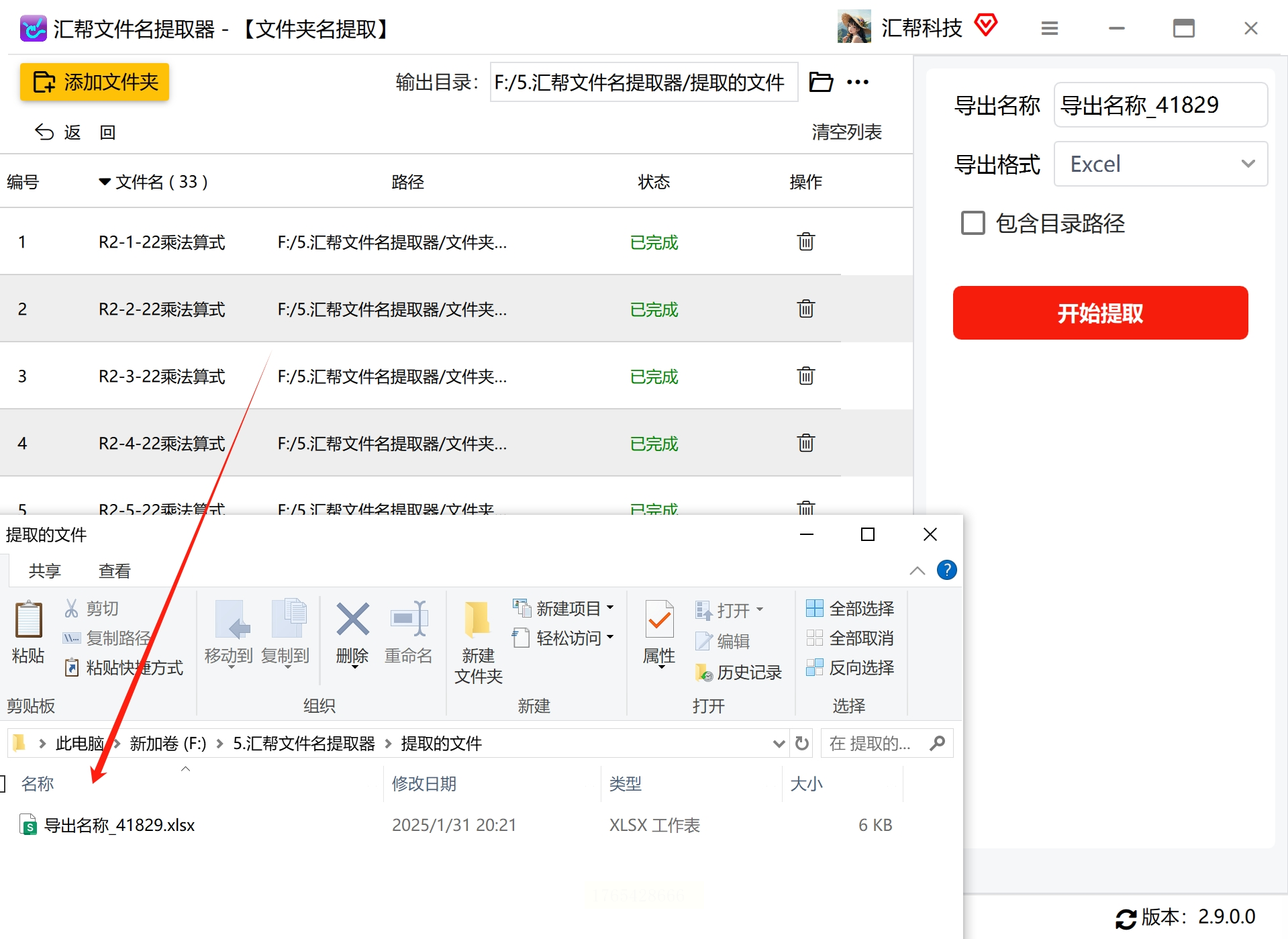1288x939 pixels.
Task: Click 5.汇帮文件名提取器 breadcrumb segment
Action: point(304,743)
